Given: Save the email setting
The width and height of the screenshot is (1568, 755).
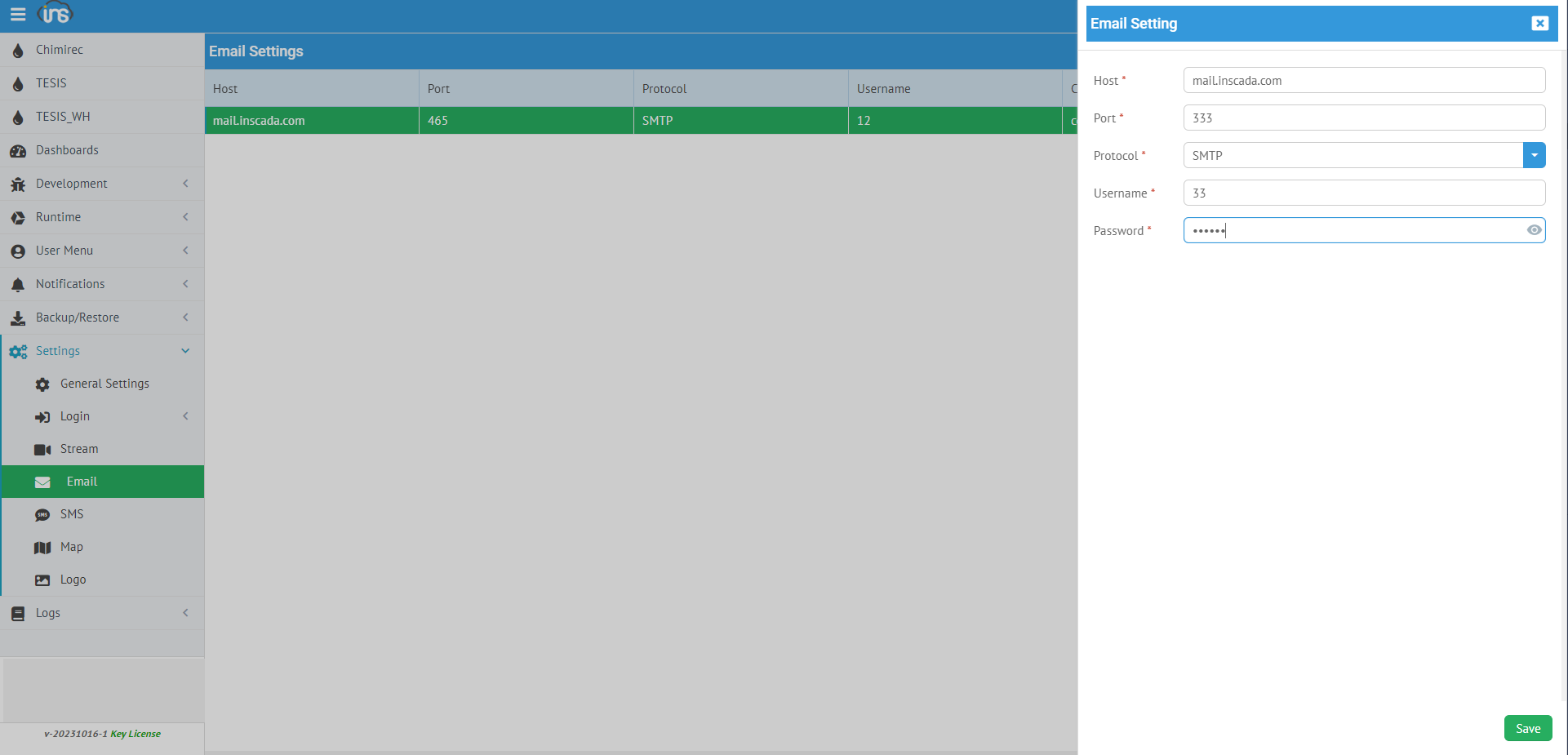Looking at the screenshot, I should [x=1527, y=728].
